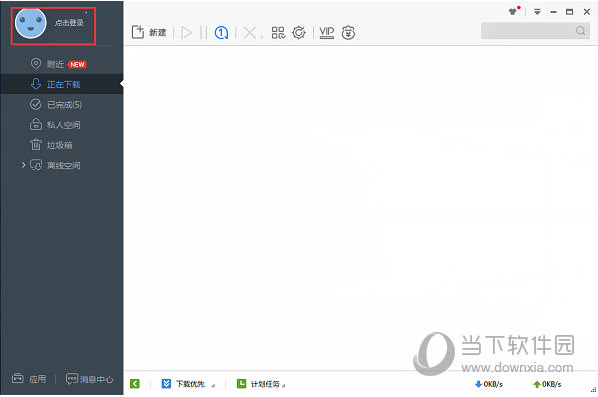Open 计划任务 scheduled tasks menu

[x=261, y=384]
